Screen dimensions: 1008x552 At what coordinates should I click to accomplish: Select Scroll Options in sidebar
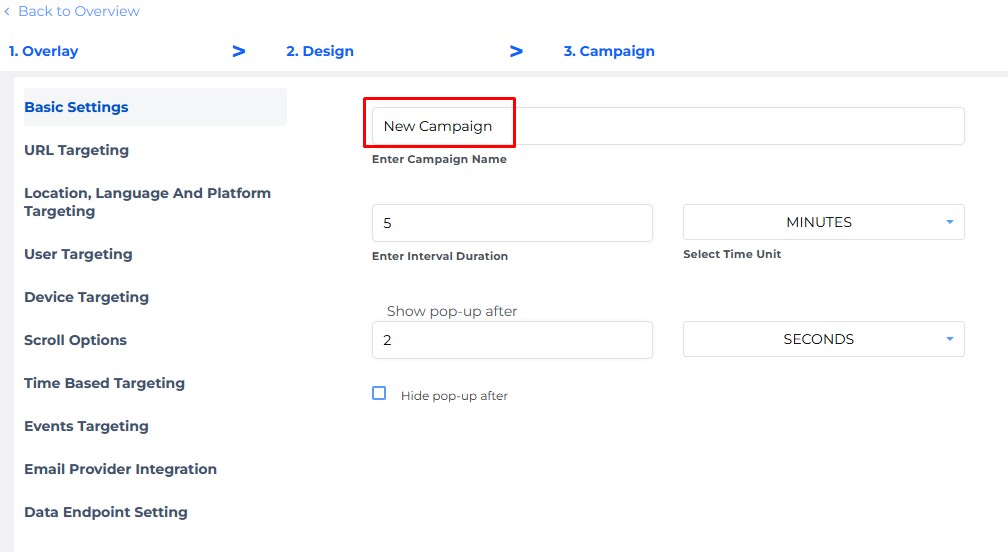75,340
